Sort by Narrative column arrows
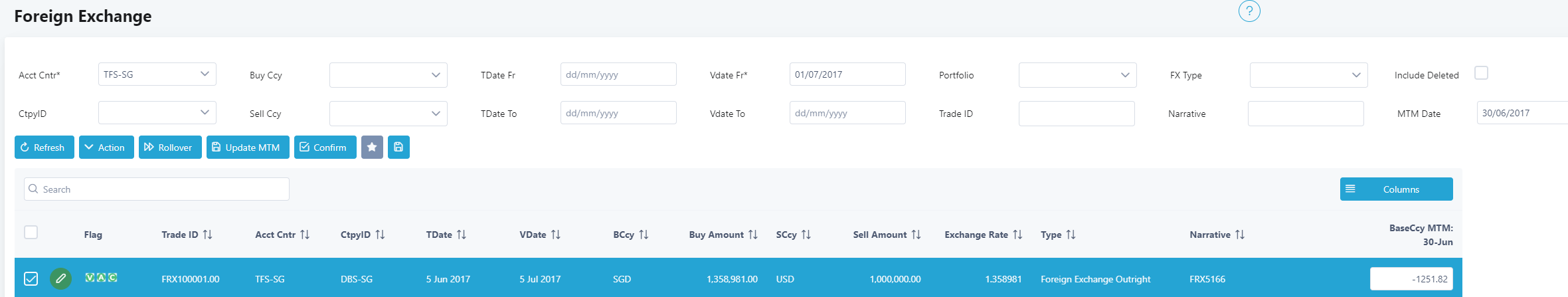The width and height of the screenshot is (1568, 297). click(1240, 235)
